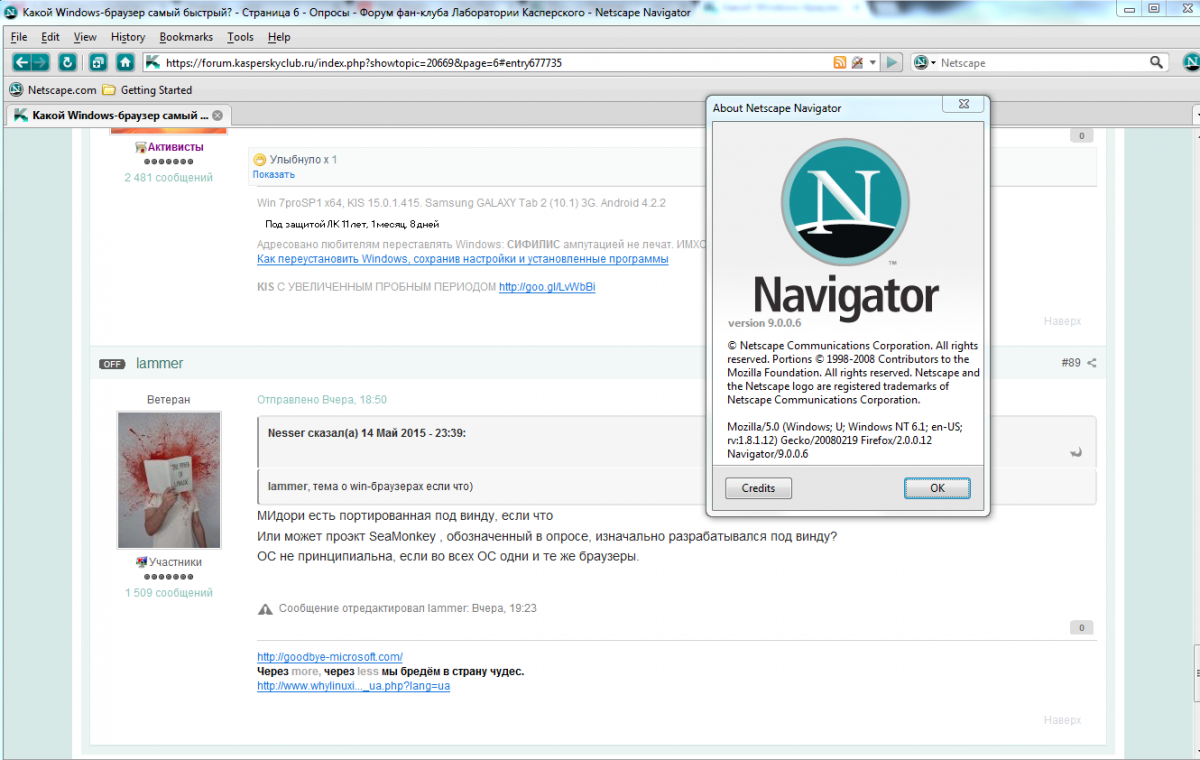The width and height of the screenshot is (1200, 760).
Task: Open the Help menu
Action: pos(279,37)
